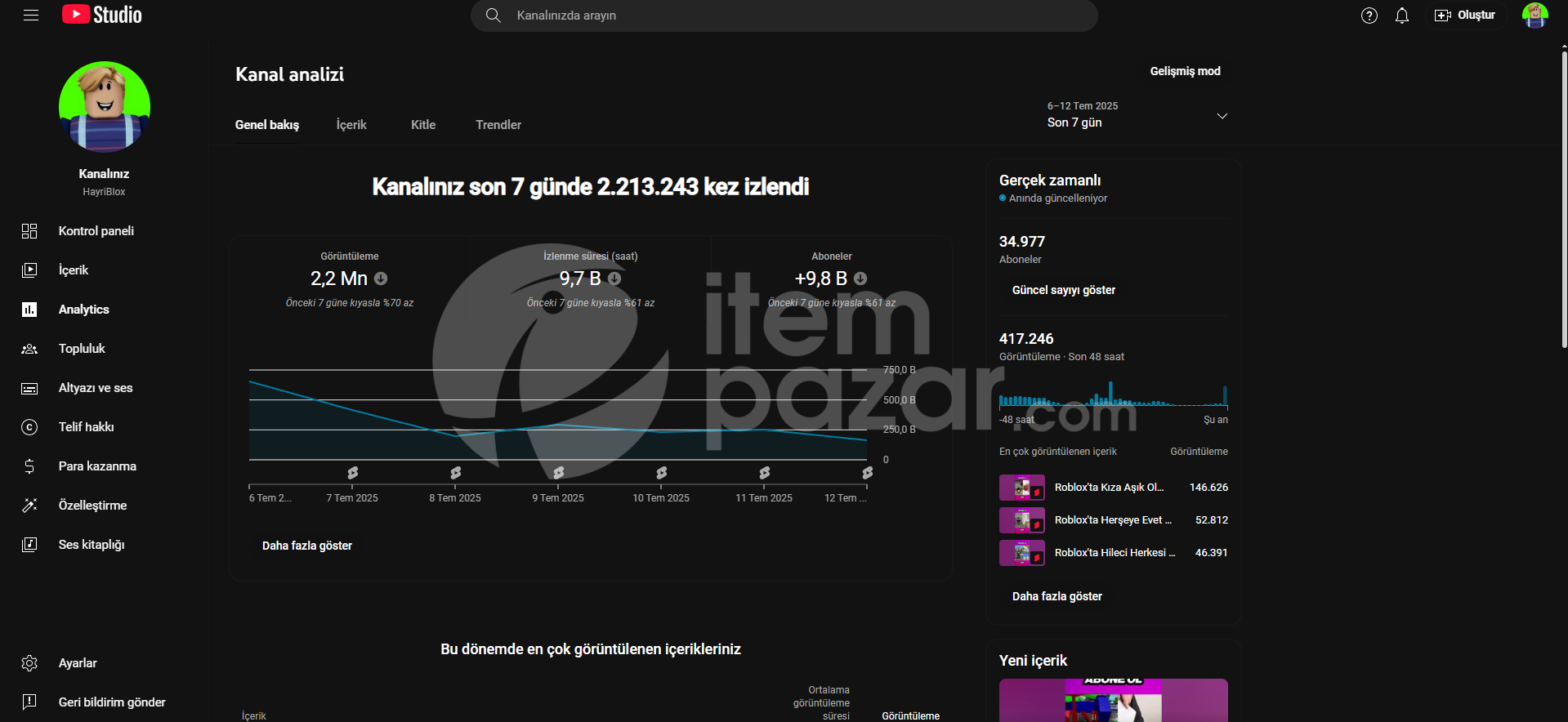Open Roblox'ta Hileci Herkesi video
This screenshot has height=722, width=1568.
tap(1115, 553)
